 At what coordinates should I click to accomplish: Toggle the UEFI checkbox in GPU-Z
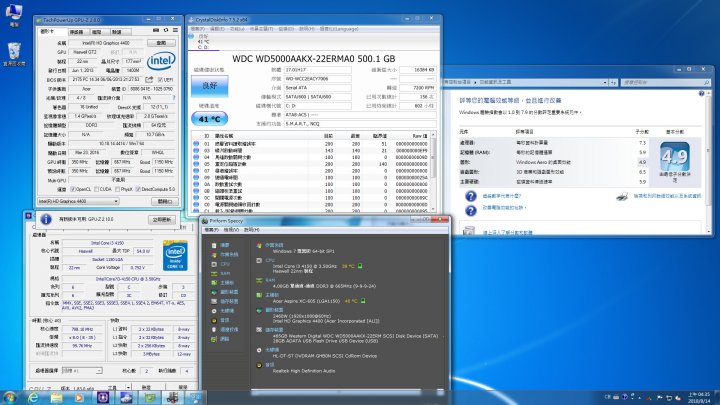pos(160,79)
